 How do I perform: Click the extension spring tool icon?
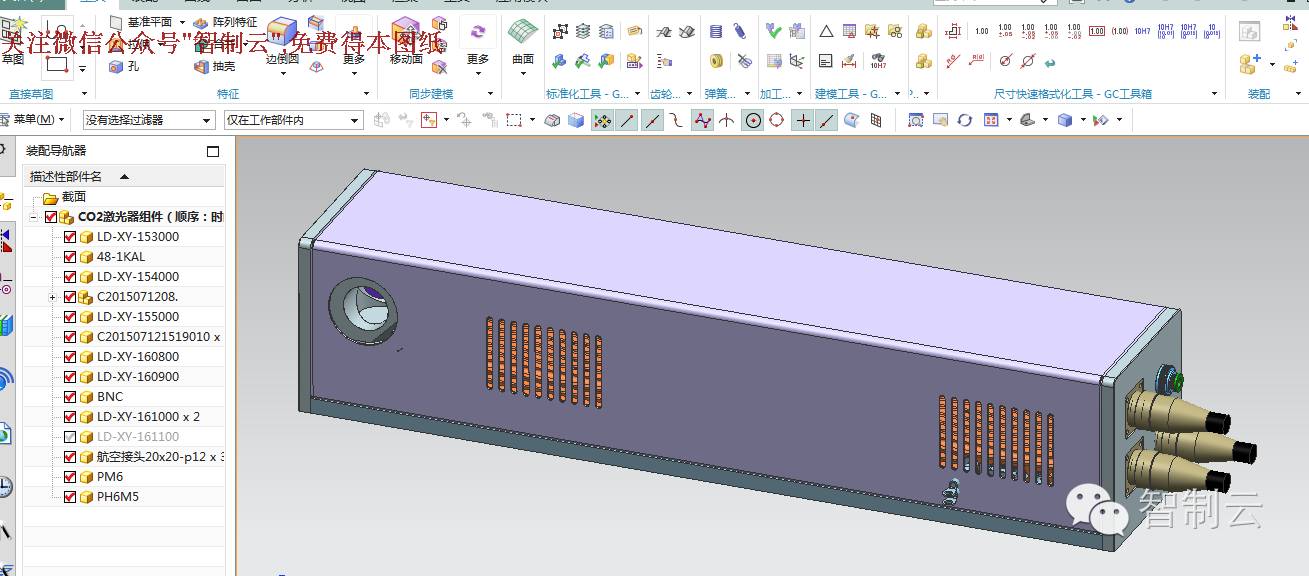point(741,32)
